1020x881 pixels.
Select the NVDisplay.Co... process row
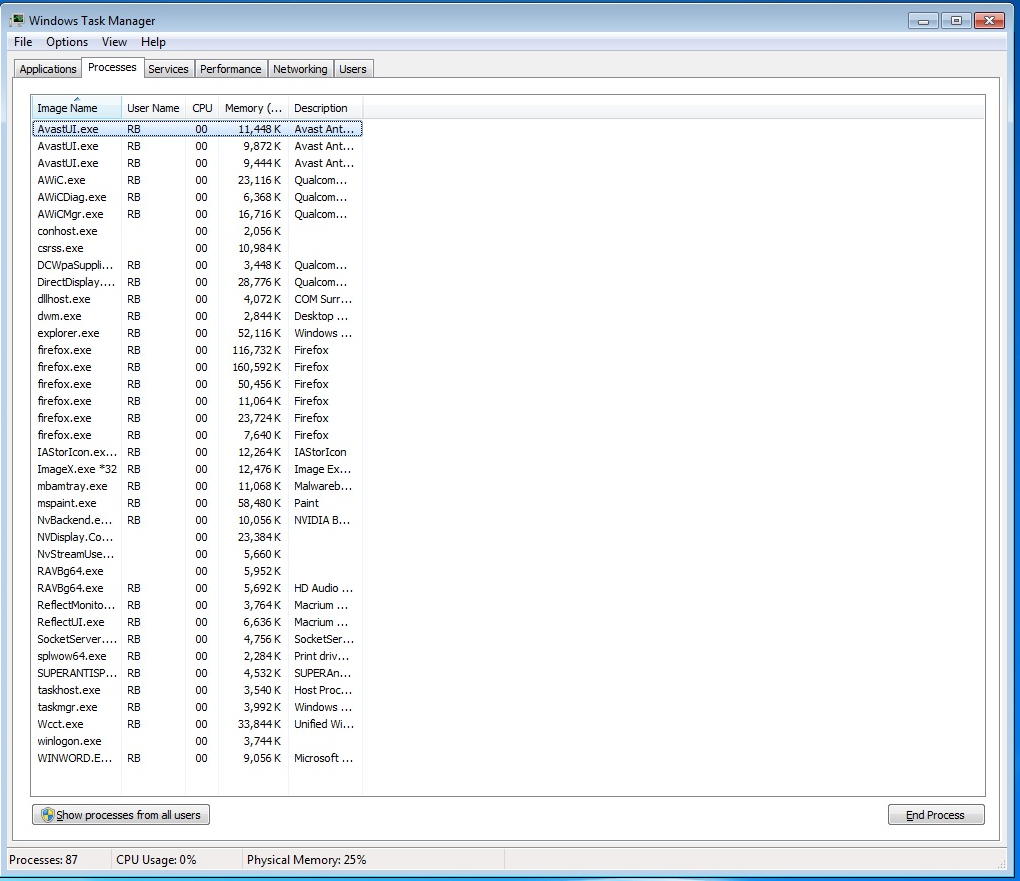click(x=197, y=537)
